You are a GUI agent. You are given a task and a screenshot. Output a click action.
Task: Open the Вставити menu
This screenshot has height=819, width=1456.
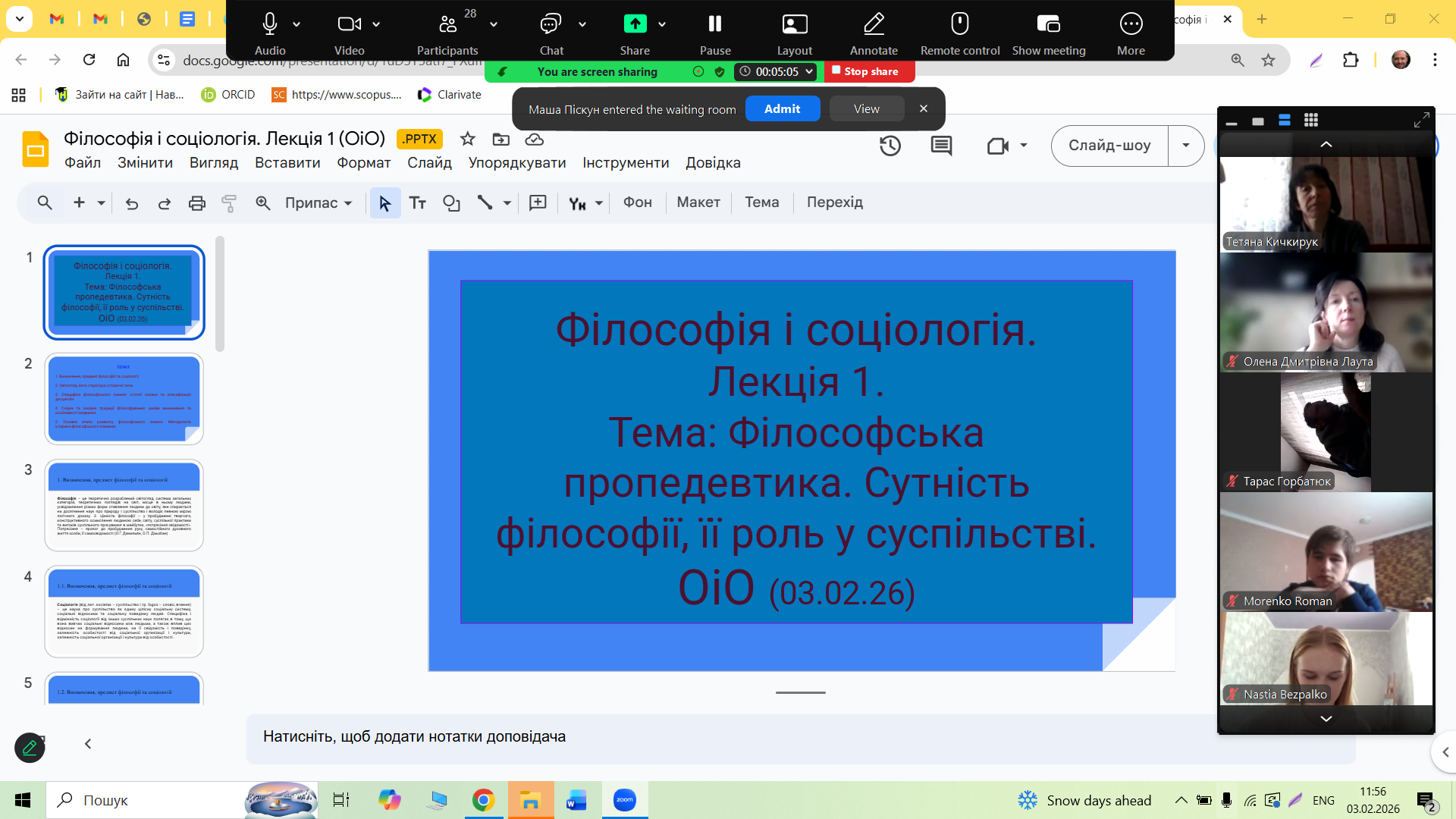tap(287, 163)
